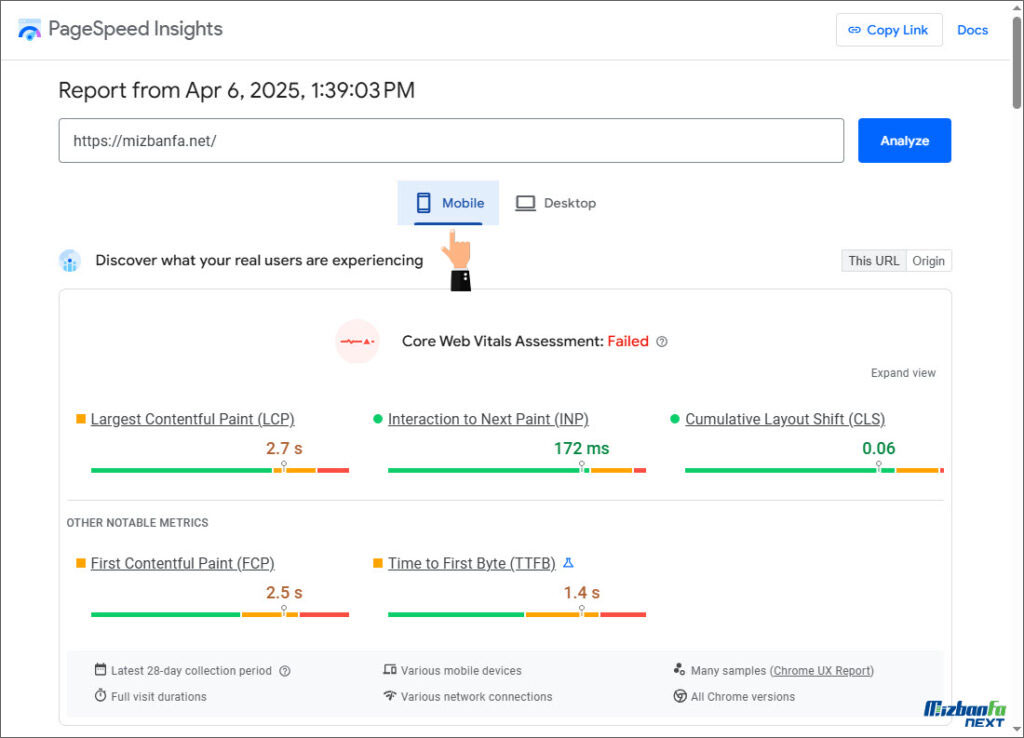Viewport: 1024px width, 738px height.
Task: Click the CLS distribution bar
Action: click(814, 470)
